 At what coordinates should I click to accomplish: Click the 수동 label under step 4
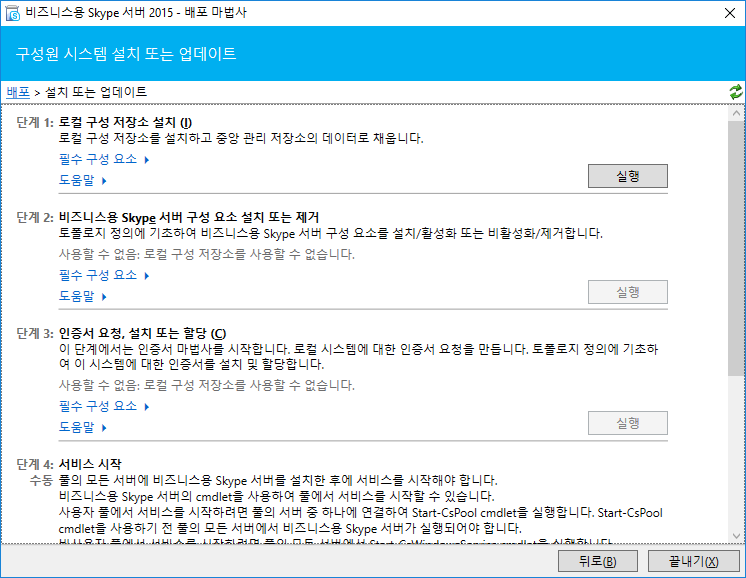[41, 480]
